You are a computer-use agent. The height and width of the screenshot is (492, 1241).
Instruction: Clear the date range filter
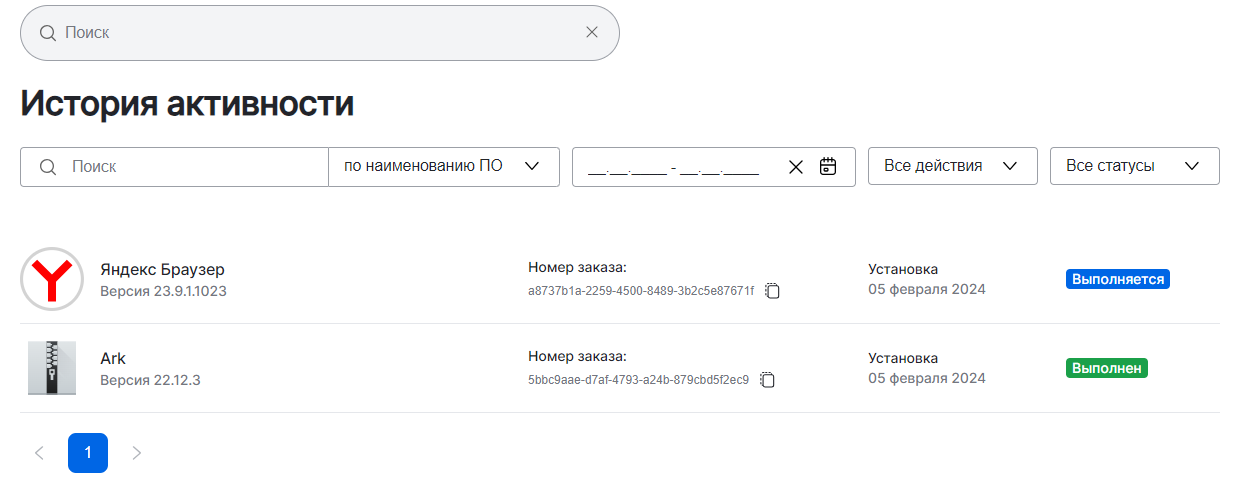(796, 167)
